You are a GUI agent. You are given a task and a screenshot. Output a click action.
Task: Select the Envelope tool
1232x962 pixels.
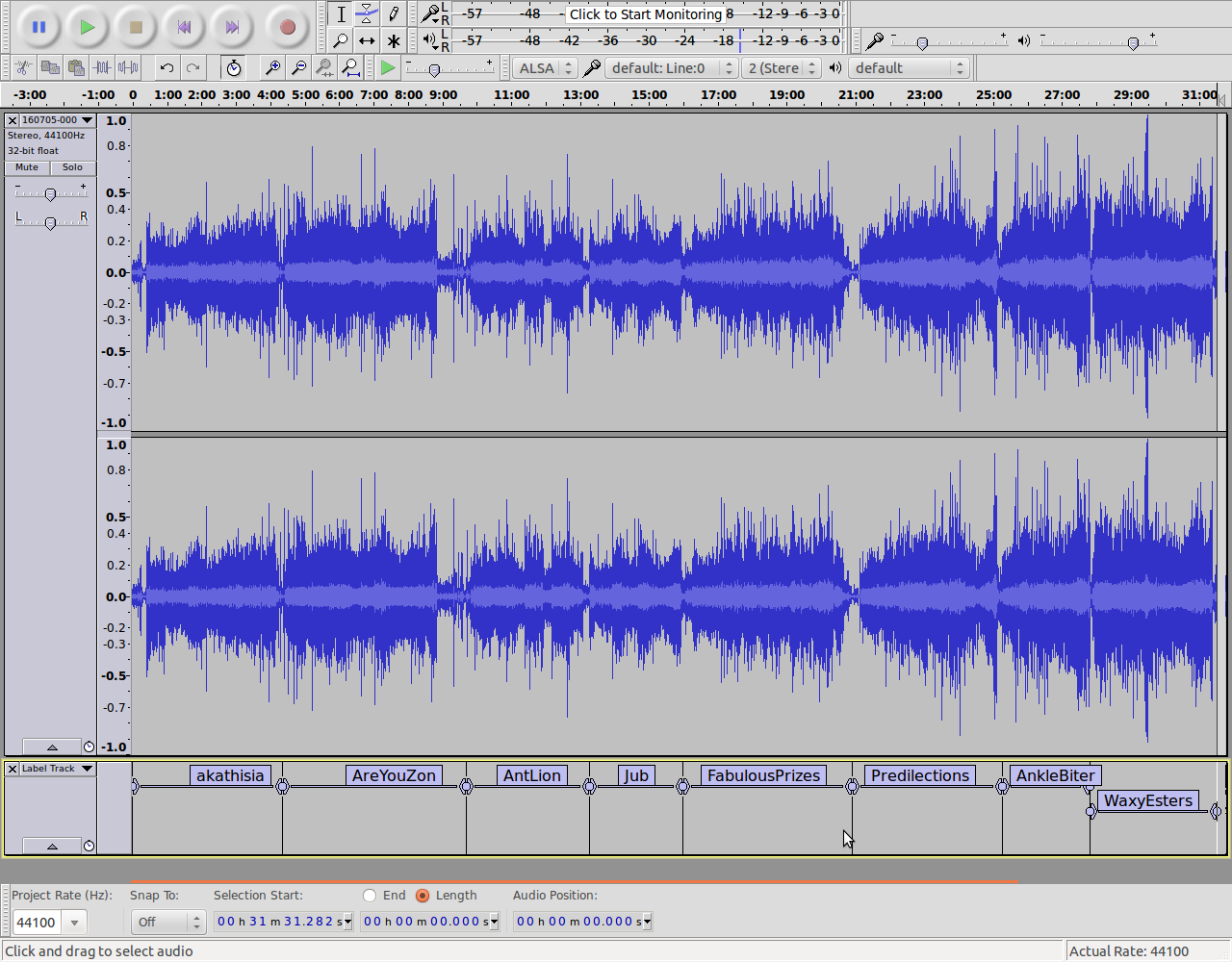click(x=367, y=13)
